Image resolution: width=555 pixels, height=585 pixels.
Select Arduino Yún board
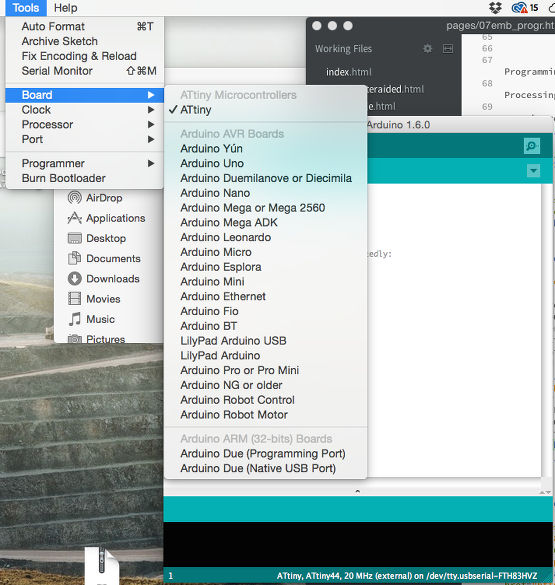(266, 148)
